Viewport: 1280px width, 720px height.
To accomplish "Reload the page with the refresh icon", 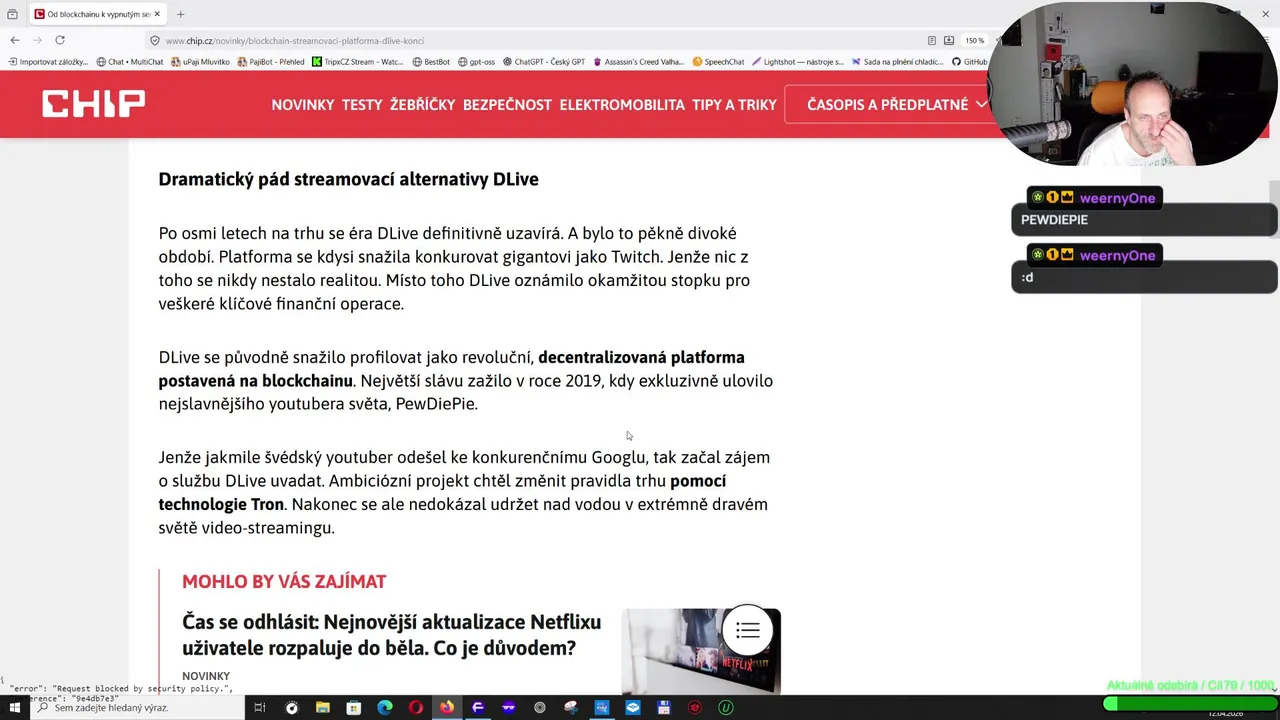I will coord(60,40).
